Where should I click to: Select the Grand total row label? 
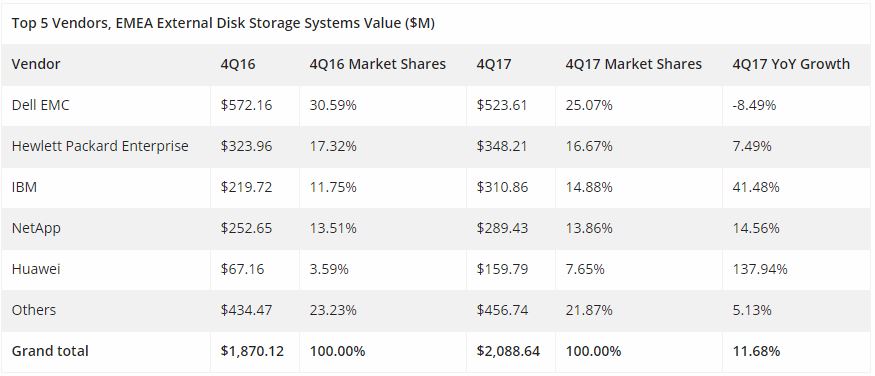click(x=50, y=351)
